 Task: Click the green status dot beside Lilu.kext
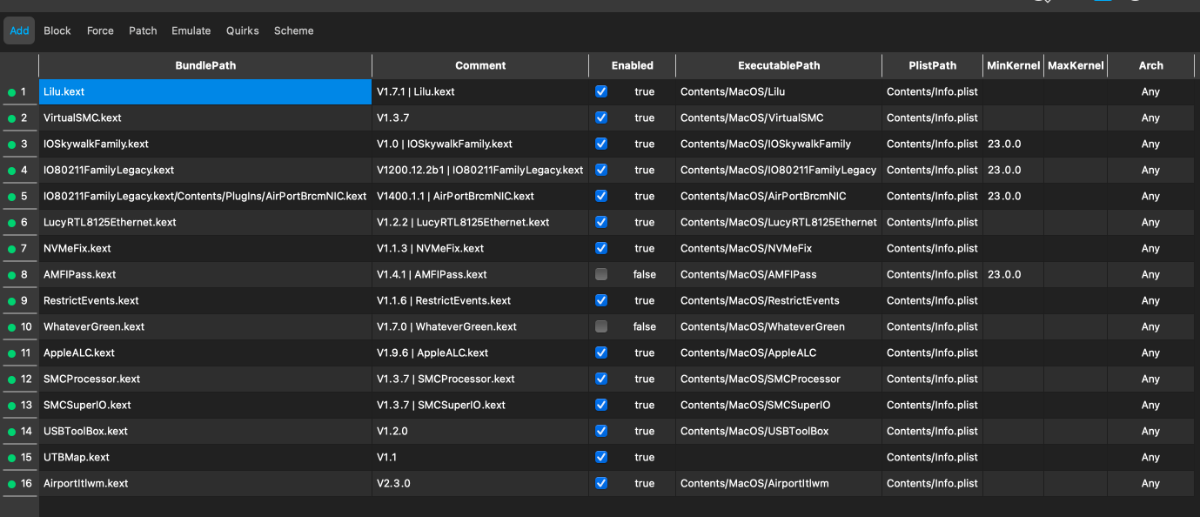pyautogui.click(x=11, y=92)
